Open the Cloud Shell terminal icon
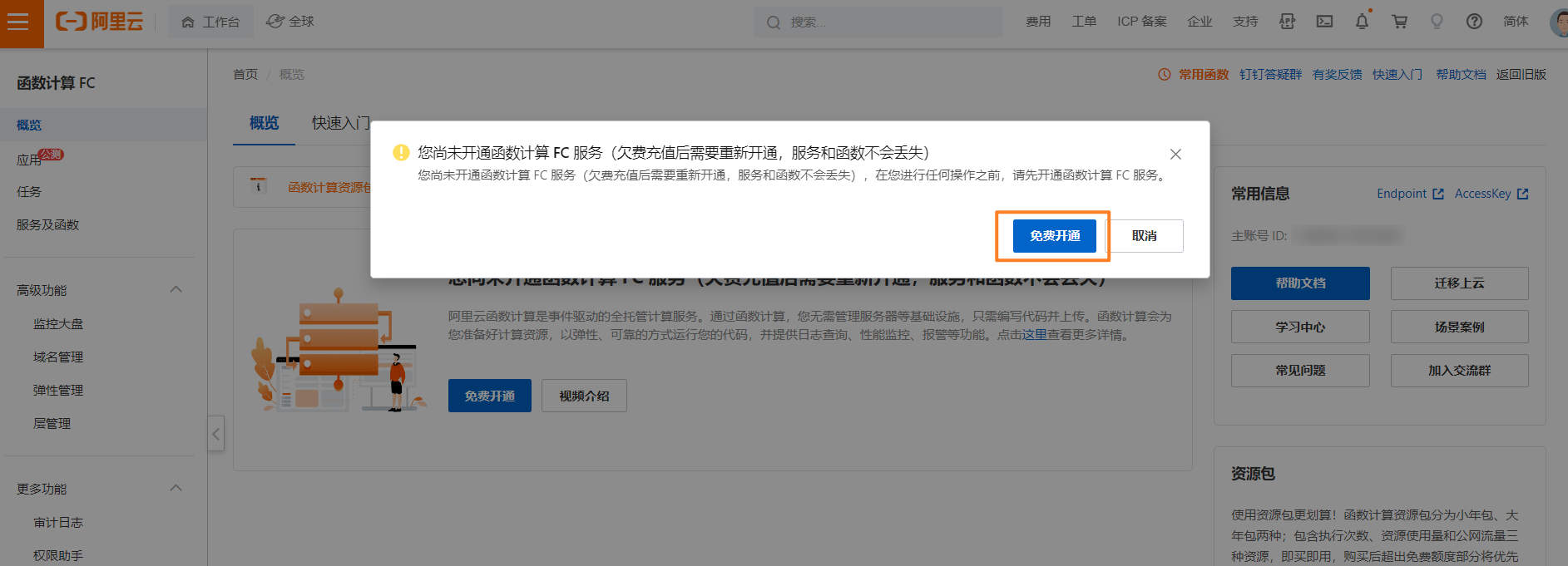 [x=1324, y=22]
